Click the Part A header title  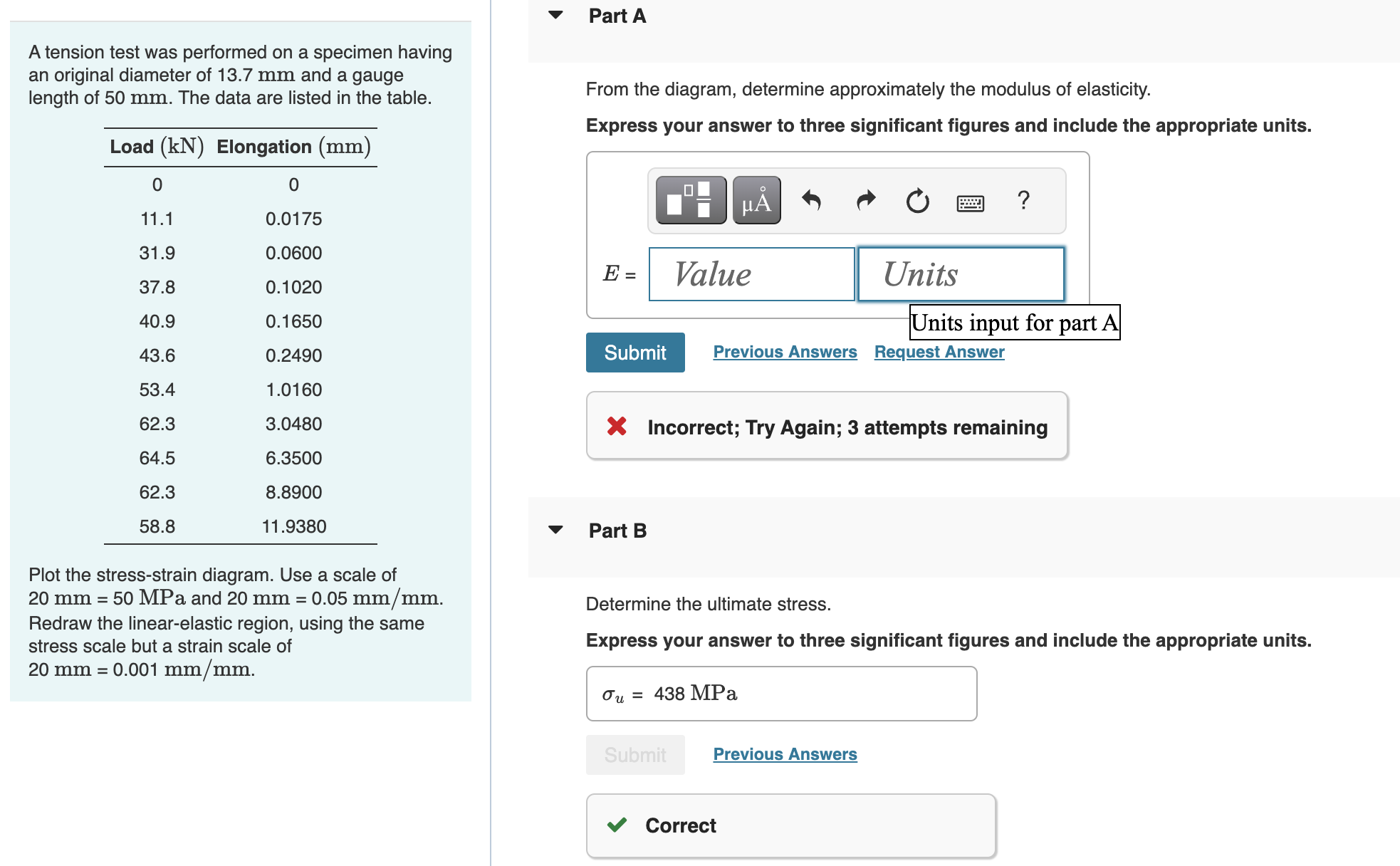617,16
